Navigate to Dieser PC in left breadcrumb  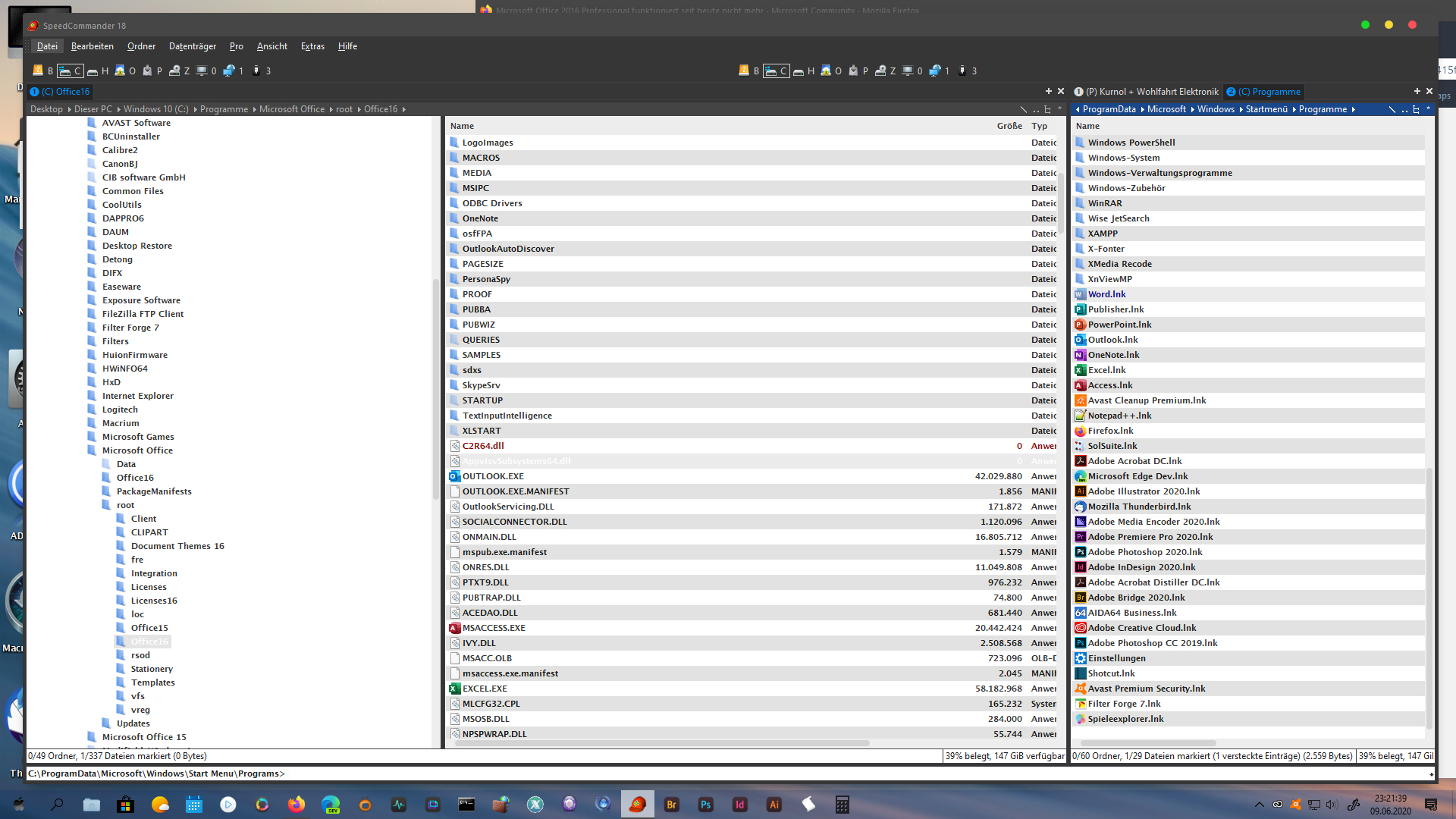(93, 109)
